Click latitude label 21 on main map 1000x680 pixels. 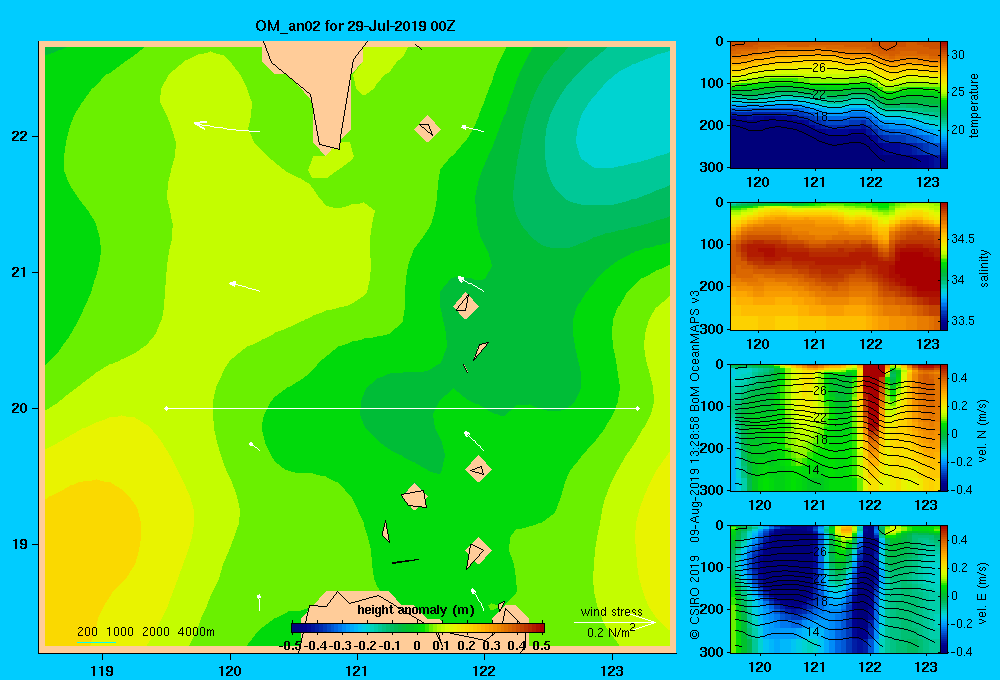coord(20,272)
